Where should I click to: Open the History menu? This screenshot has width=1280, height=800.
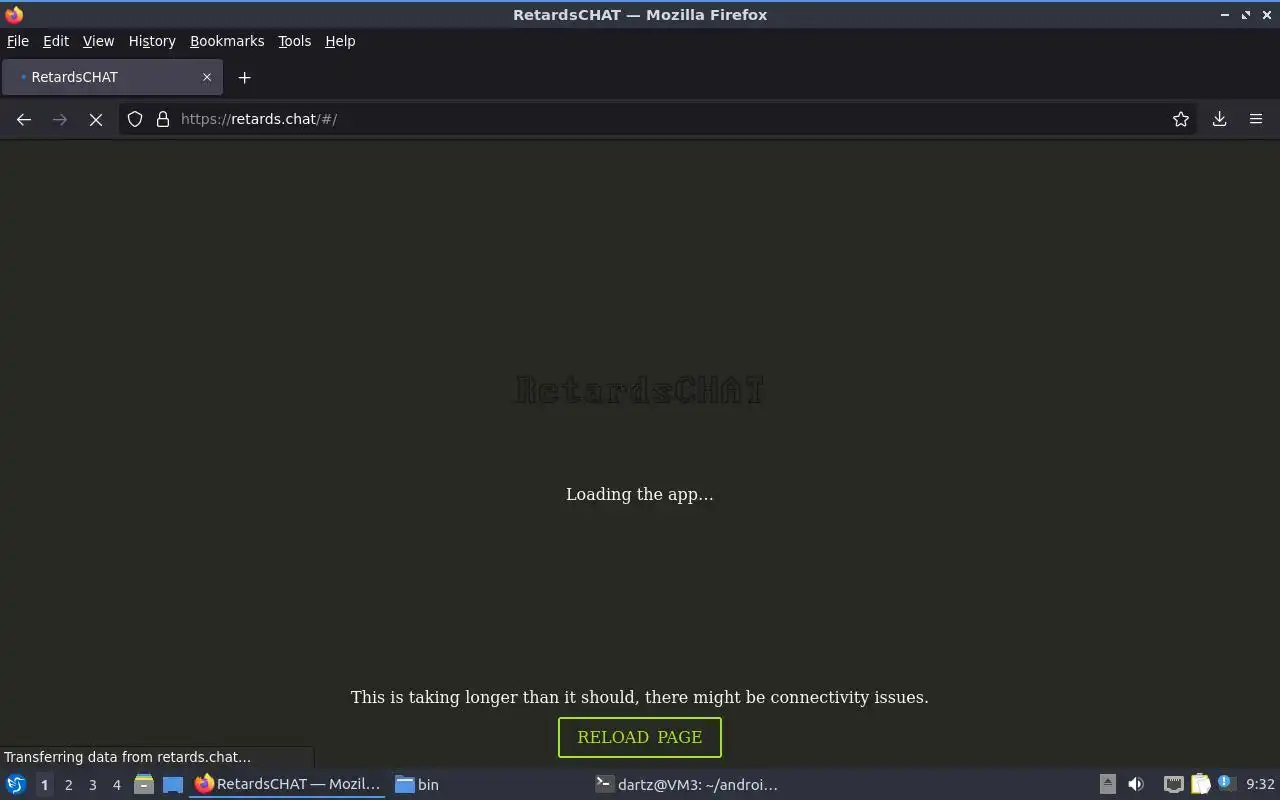152,41
